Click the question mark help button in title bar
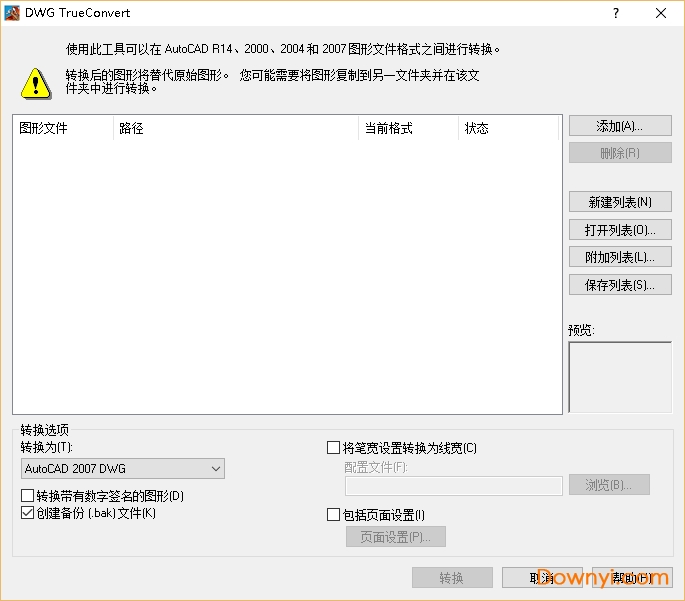Screen dimensions: 685x601 point(616,13)
